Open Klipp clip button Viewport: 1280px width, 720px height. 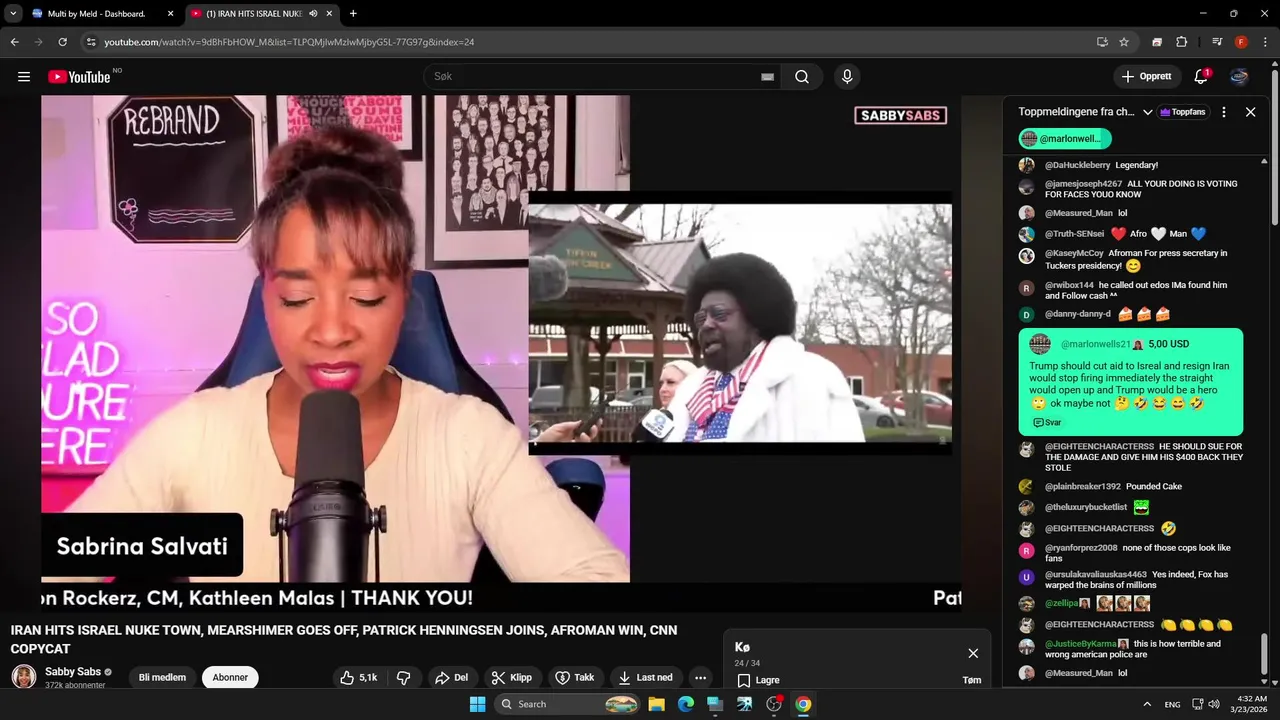click(512, 677)
